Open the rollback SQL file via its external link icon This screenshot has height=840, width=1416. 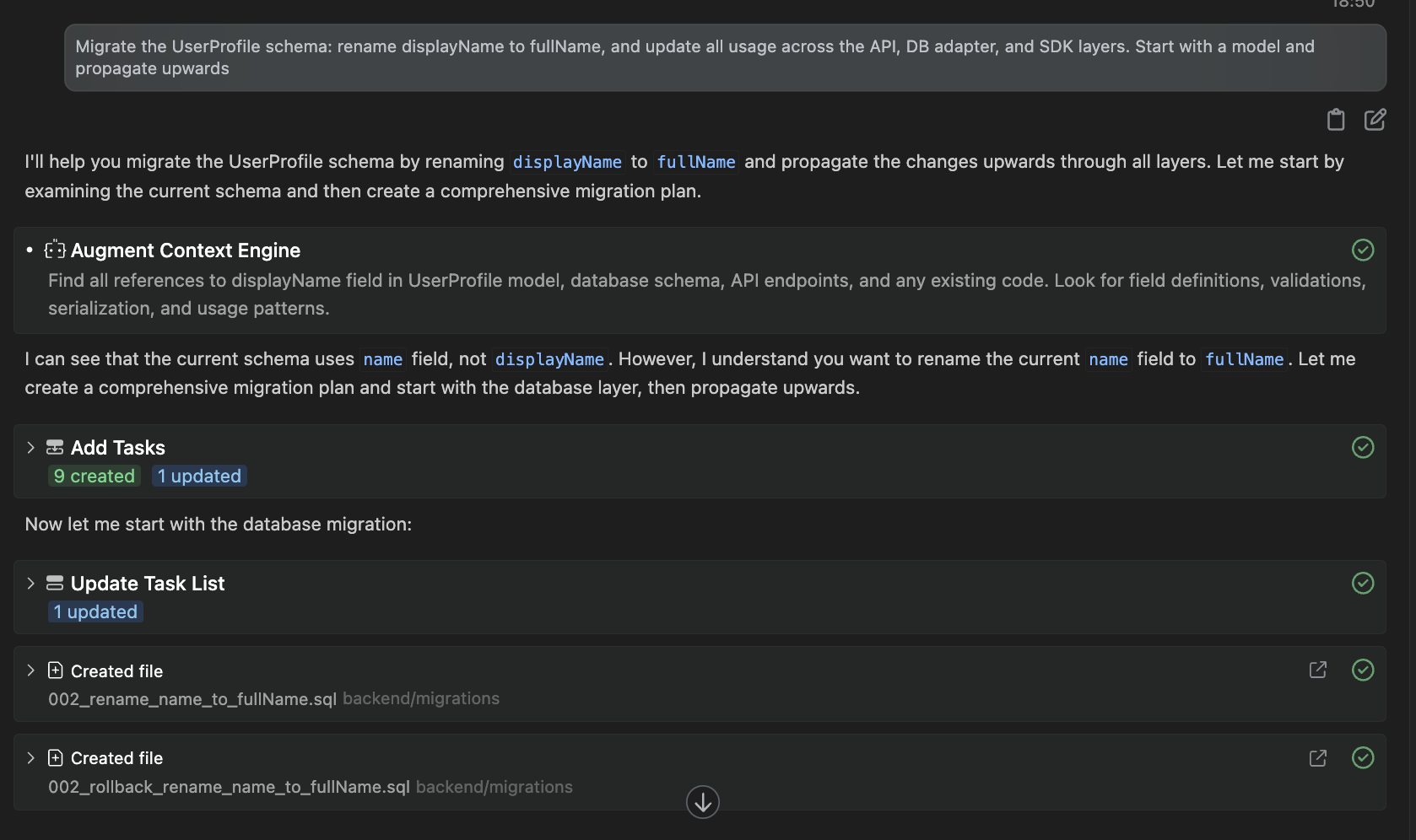pyautogui.click(x=1318, y=757)
